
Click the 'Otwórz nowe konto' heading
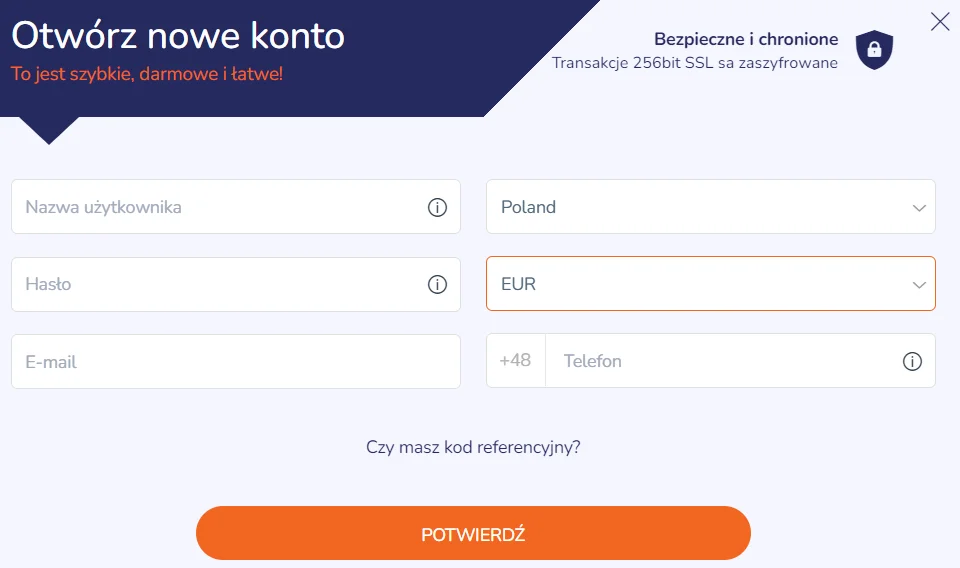point(178,36)
